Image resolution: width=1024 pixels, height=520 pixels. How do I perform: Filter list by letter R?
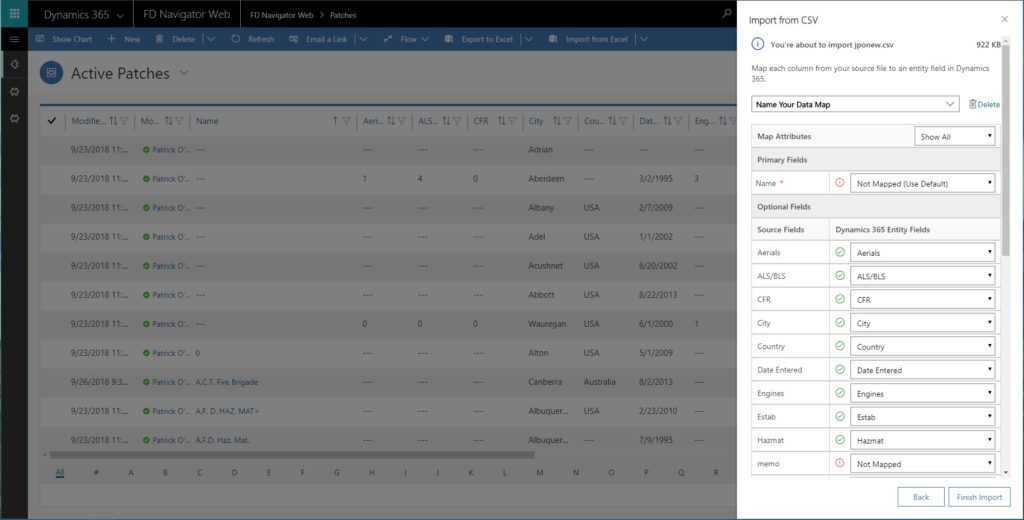coord(716,472)
